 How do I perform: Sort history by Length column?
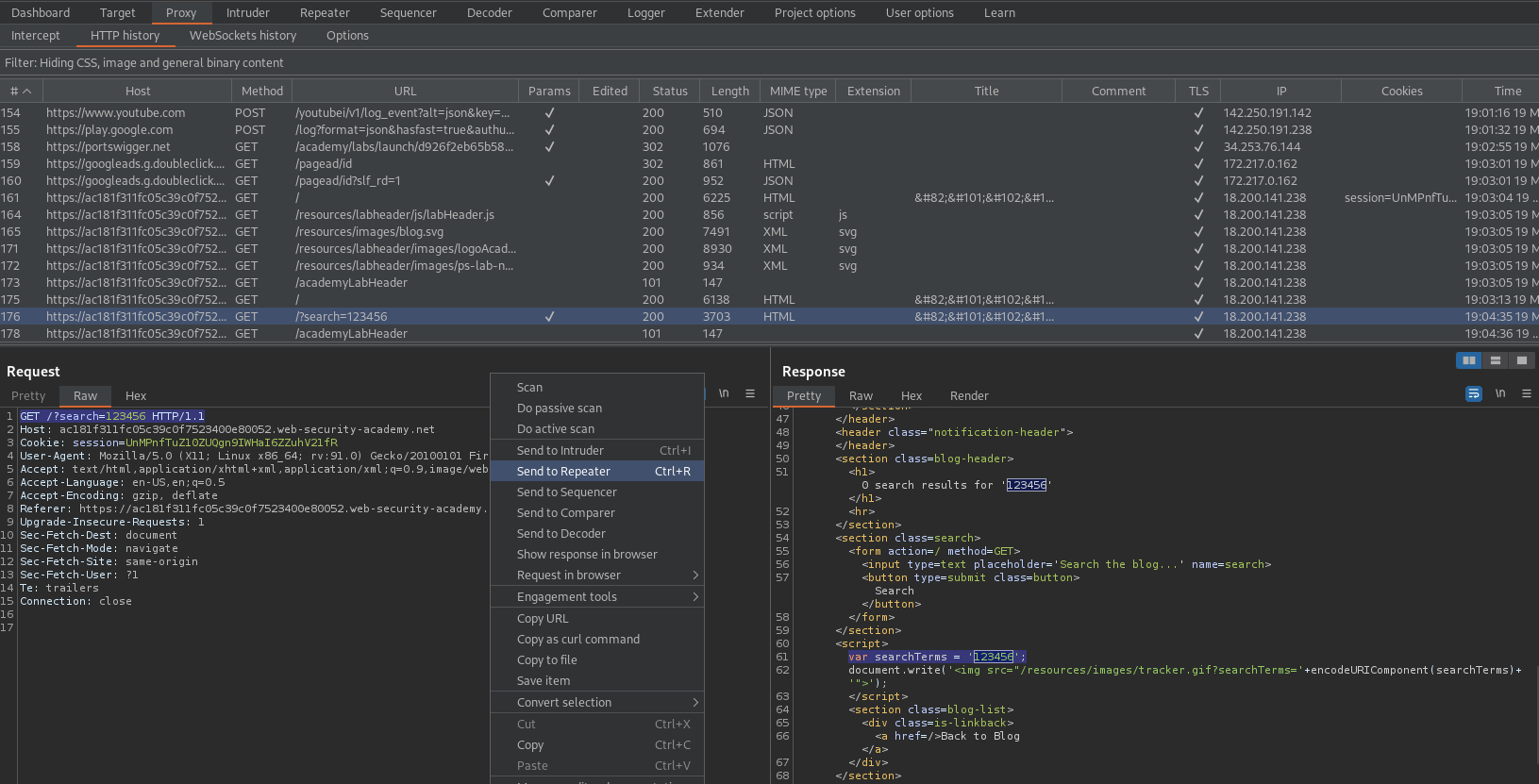(x=729, y=91)
